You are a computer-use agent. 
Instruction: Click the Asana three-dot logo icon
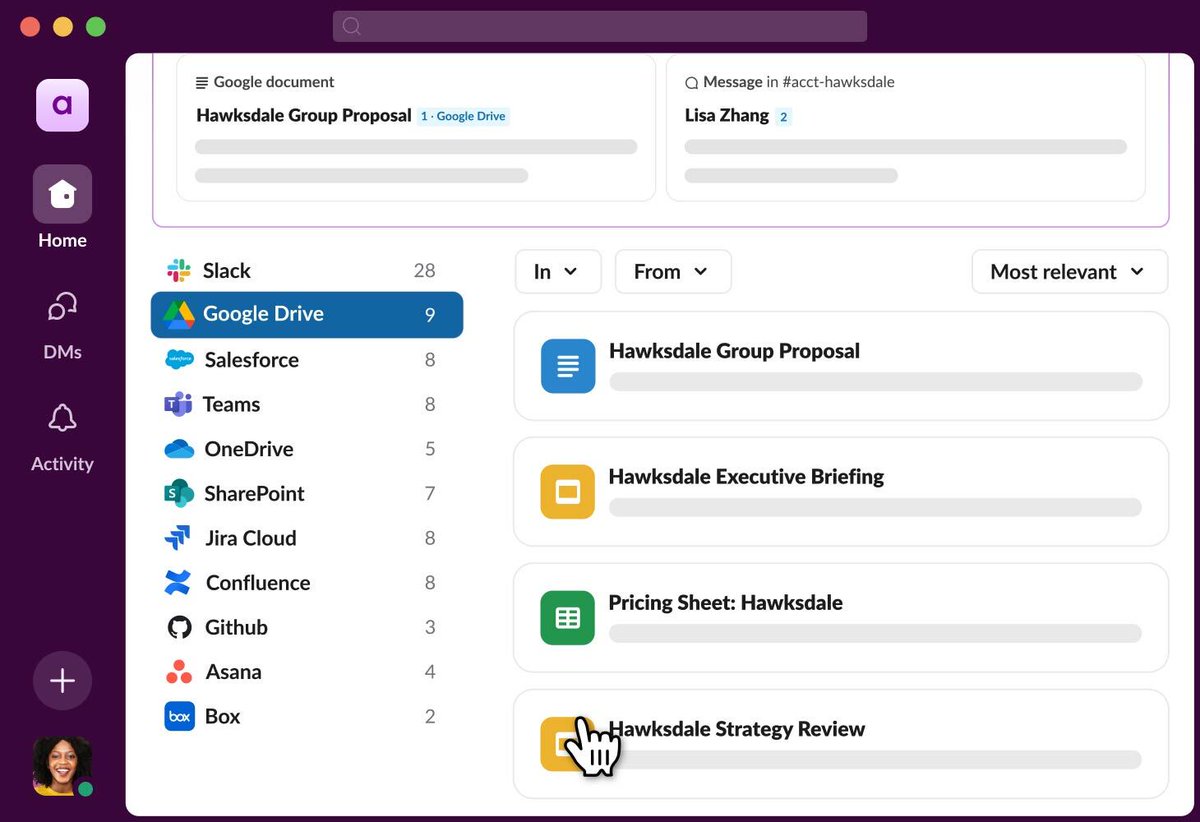[x=179, y=672]
